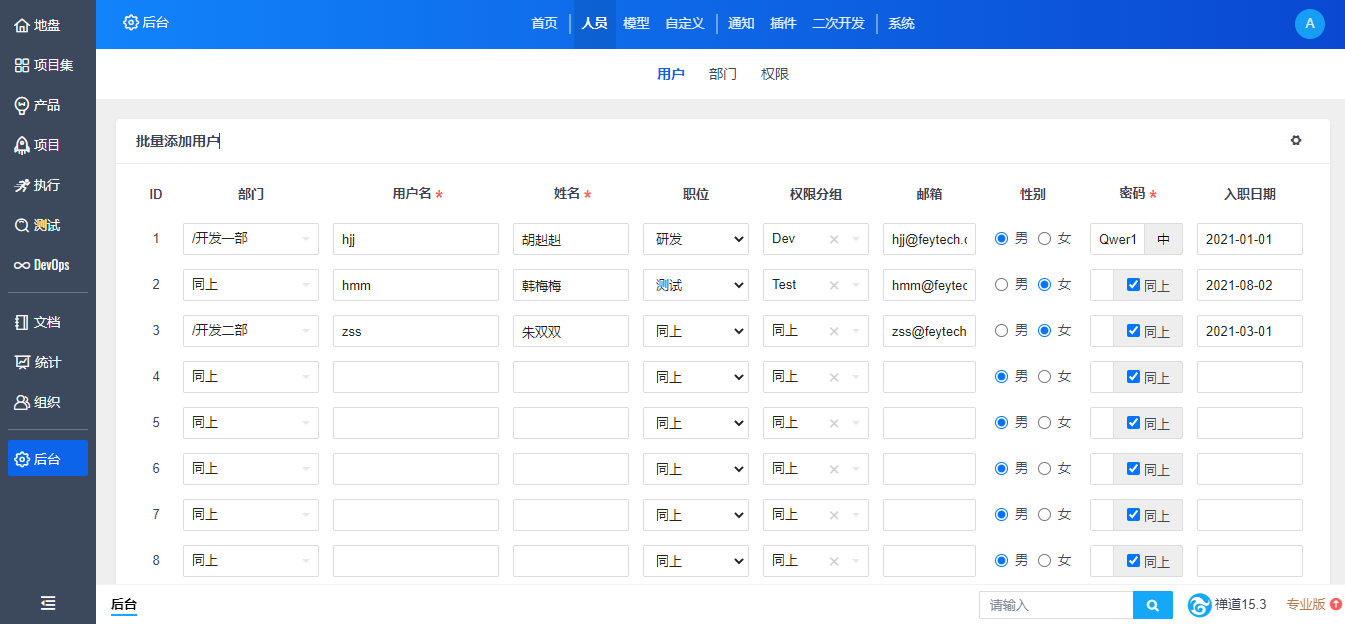Select 女 radio for row 4
This screenshot has height=624, width=1345.
[1045, 376]
